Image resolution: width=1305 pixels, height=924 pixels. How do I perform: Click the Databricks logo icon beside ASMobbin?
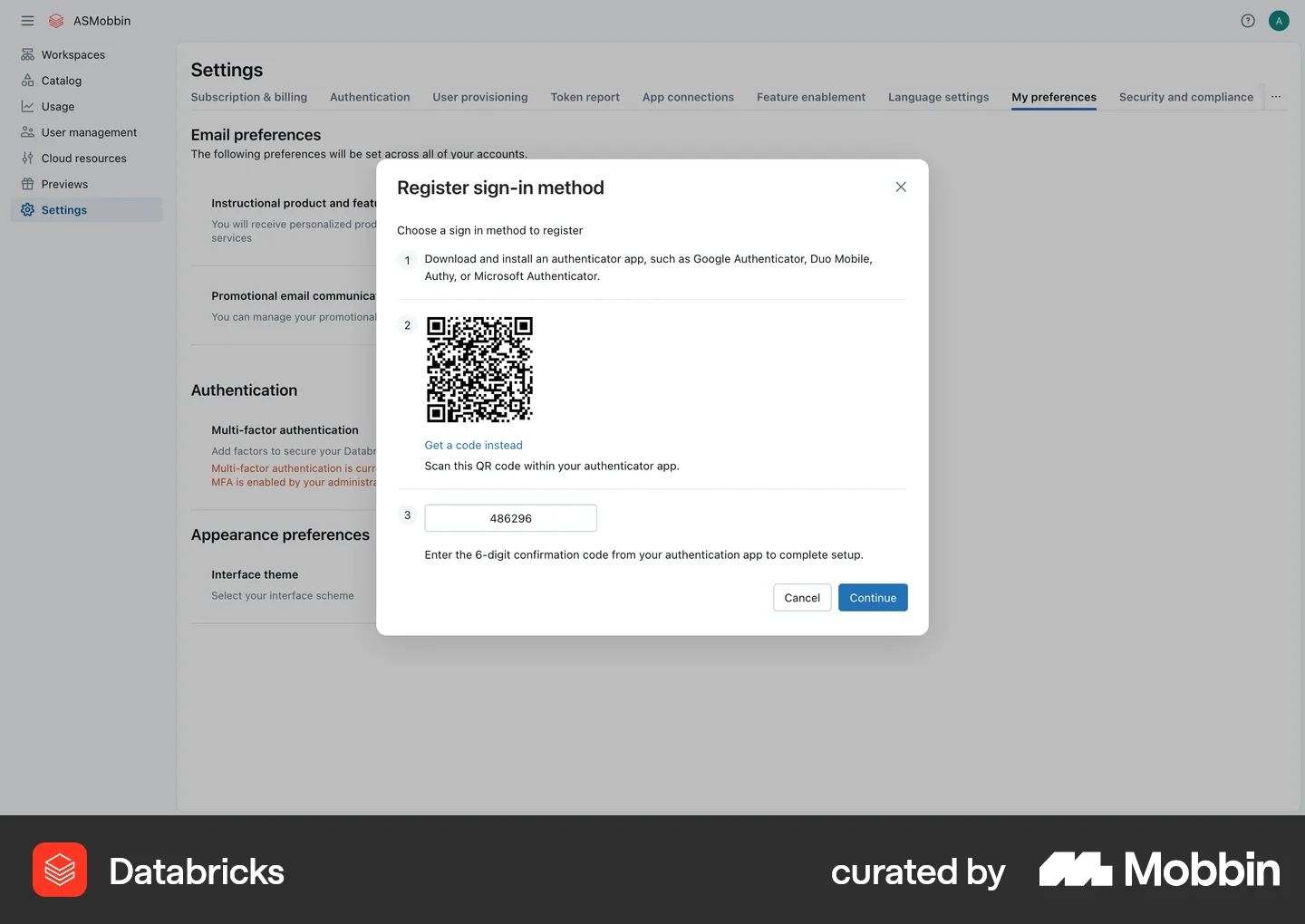(56, 21)
